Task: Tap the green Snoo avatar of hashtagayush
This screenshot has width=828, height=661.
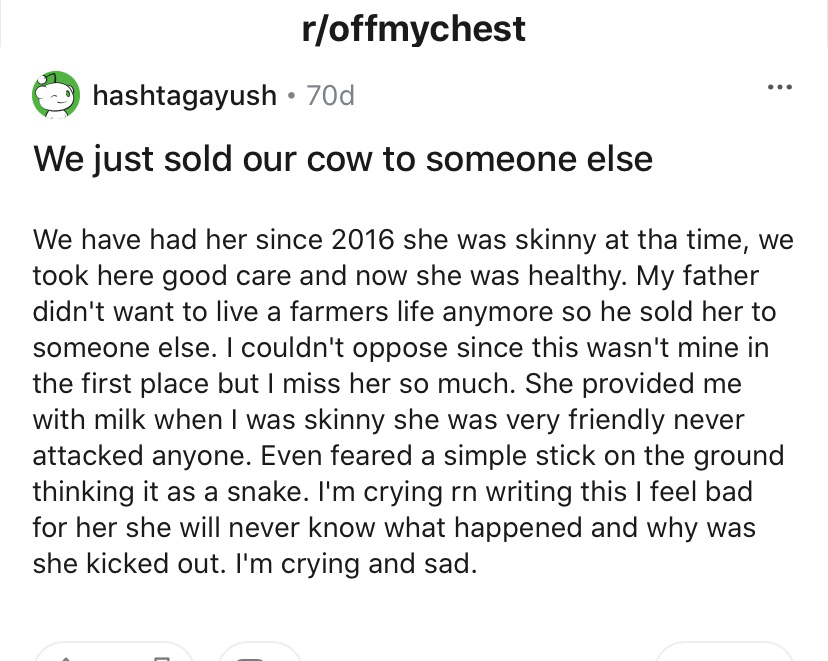Action: coord(57,95)
